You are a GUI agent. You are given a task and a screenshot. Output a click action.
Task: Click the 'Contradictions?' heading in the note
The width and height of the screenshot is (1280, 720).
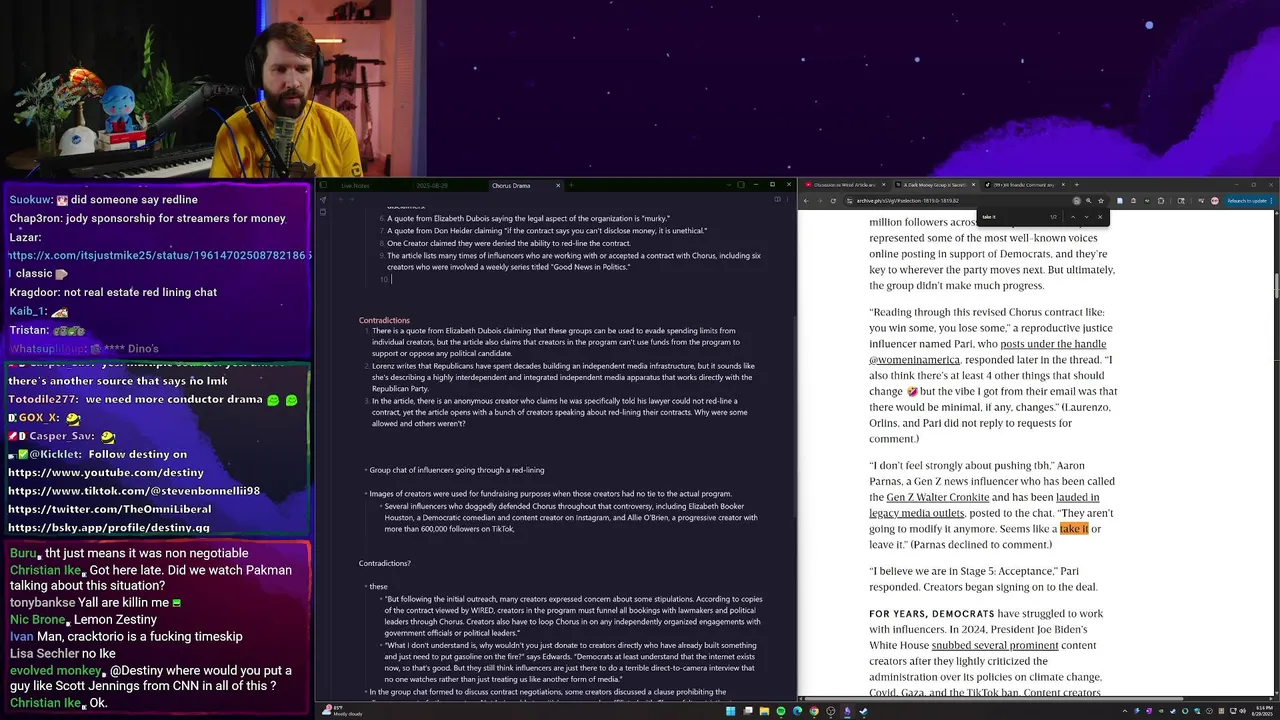(x=385, y=563)
